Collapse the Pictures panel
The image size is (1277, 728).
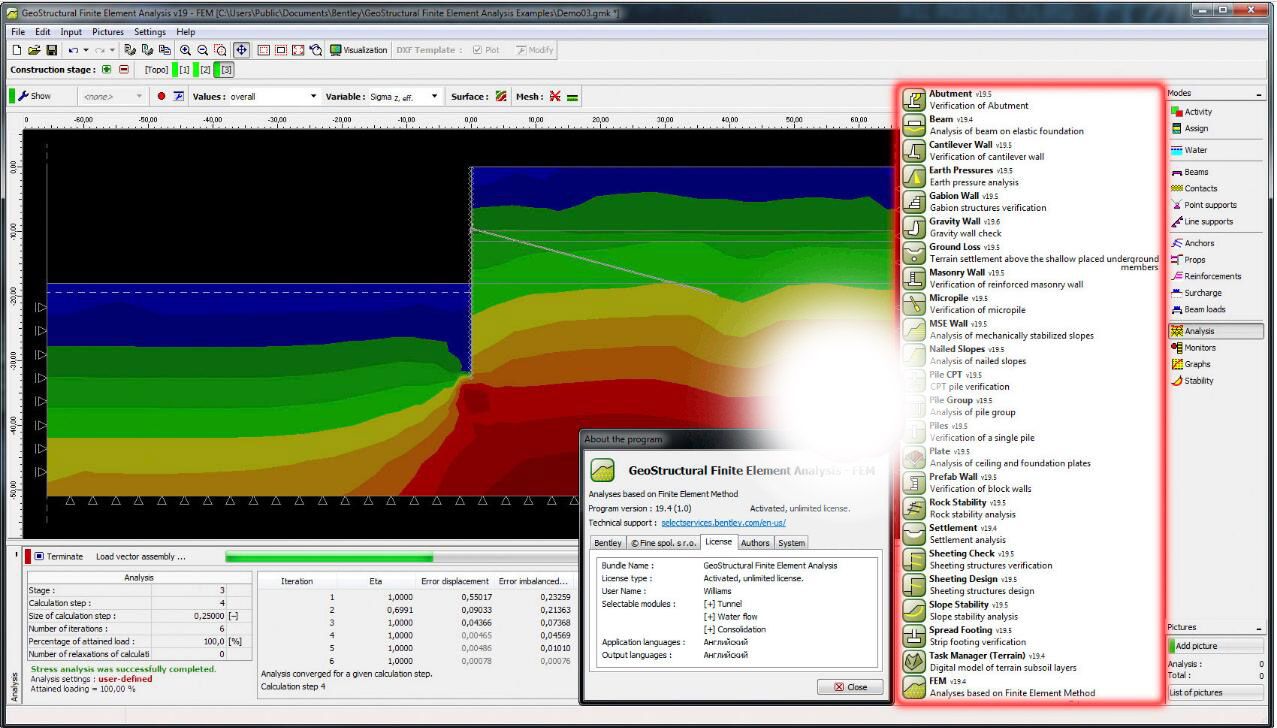1258,628
